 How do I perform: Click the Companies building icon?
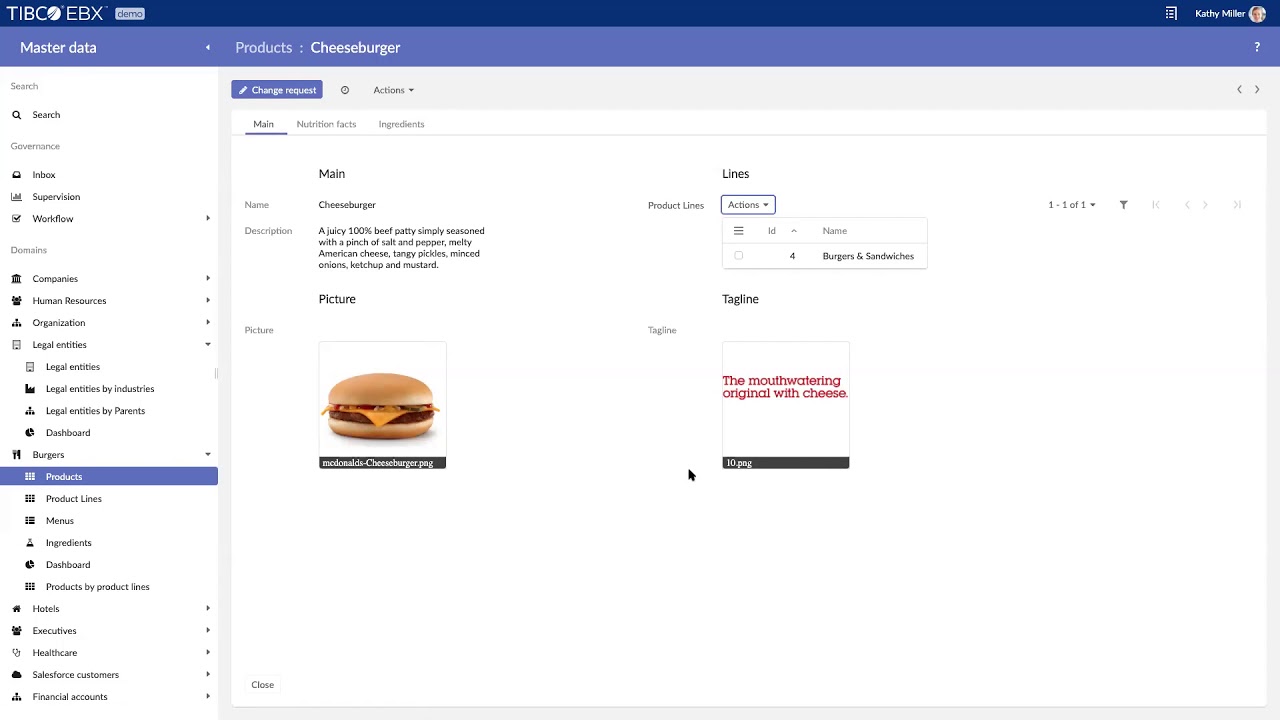tap(16, 279)
